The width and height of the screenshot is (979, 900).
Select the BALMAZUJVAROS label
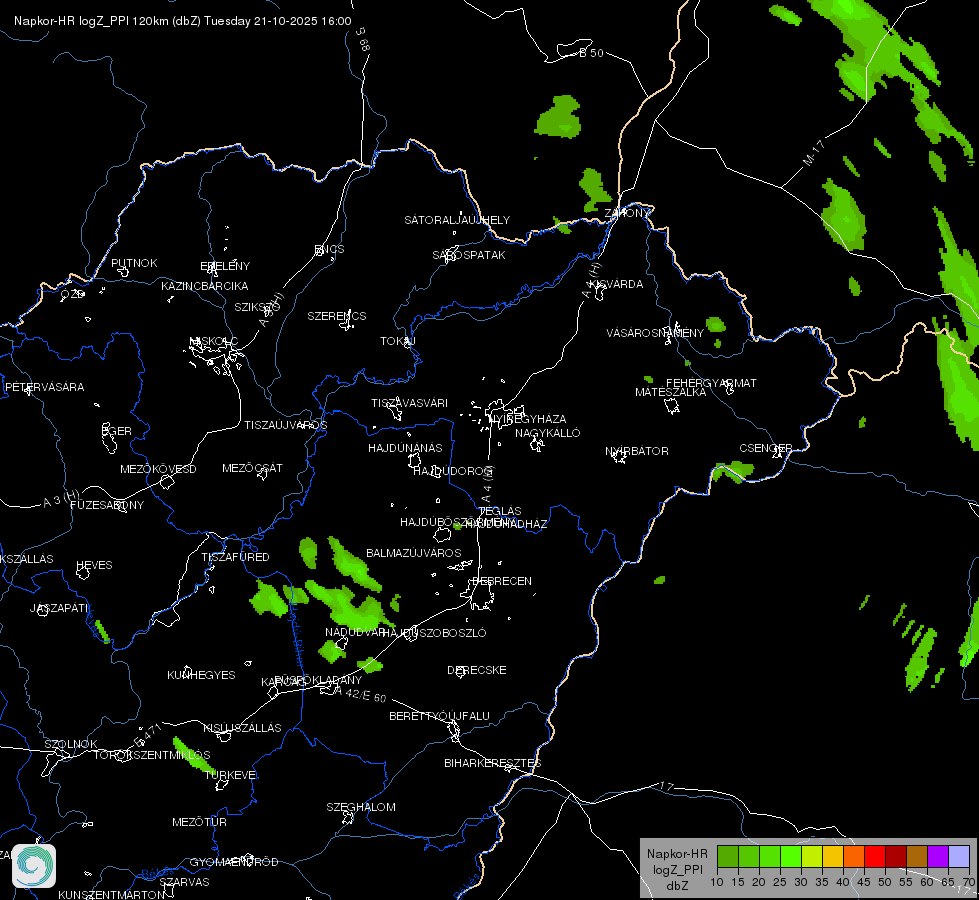pyautogui.click(x=413, y=553)
